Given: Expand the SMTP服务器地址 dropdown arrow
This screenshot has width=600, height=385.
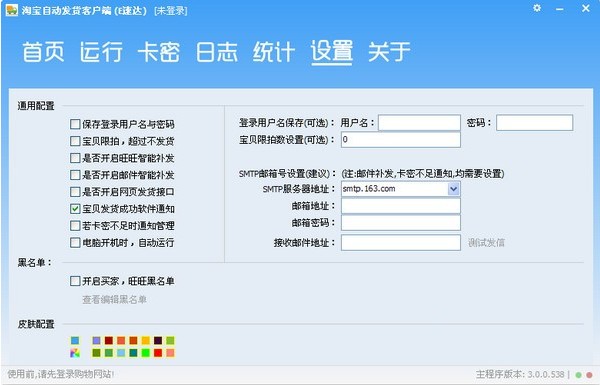Looking at the screenshot, I should pos(453,189).
